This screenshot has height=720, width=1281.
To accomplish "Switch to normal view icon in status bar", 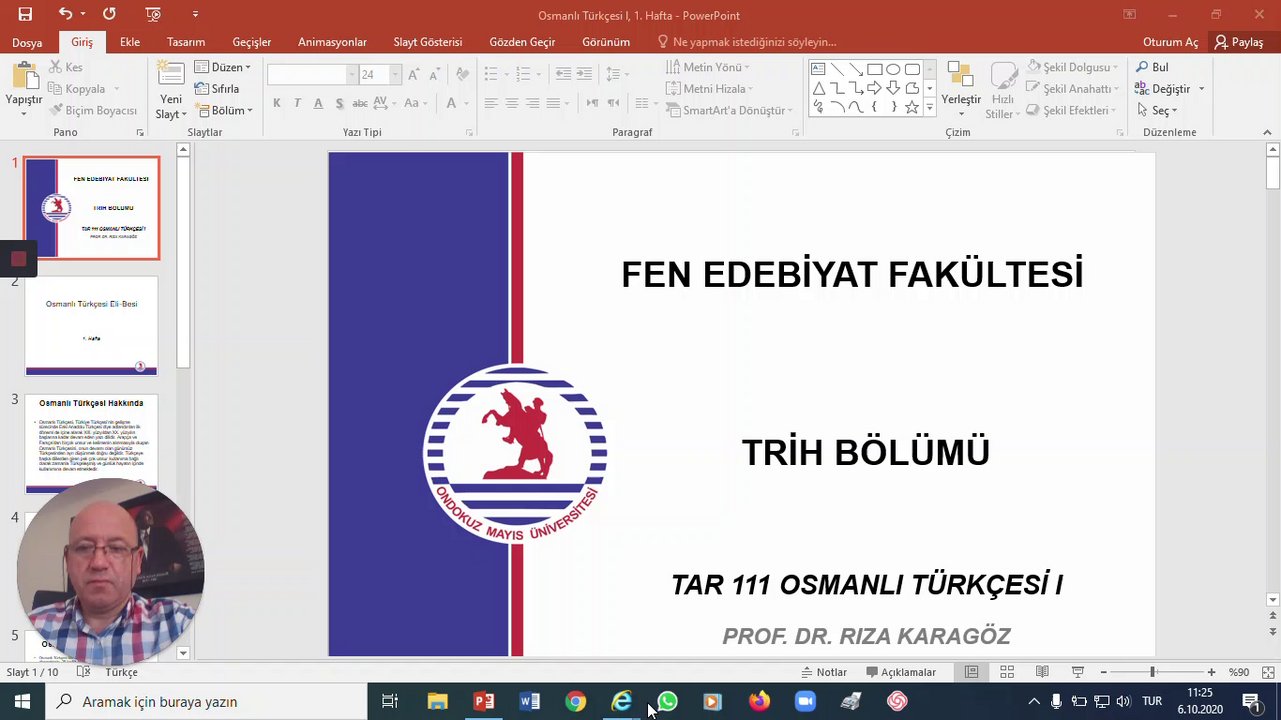I will coord(971,672).
